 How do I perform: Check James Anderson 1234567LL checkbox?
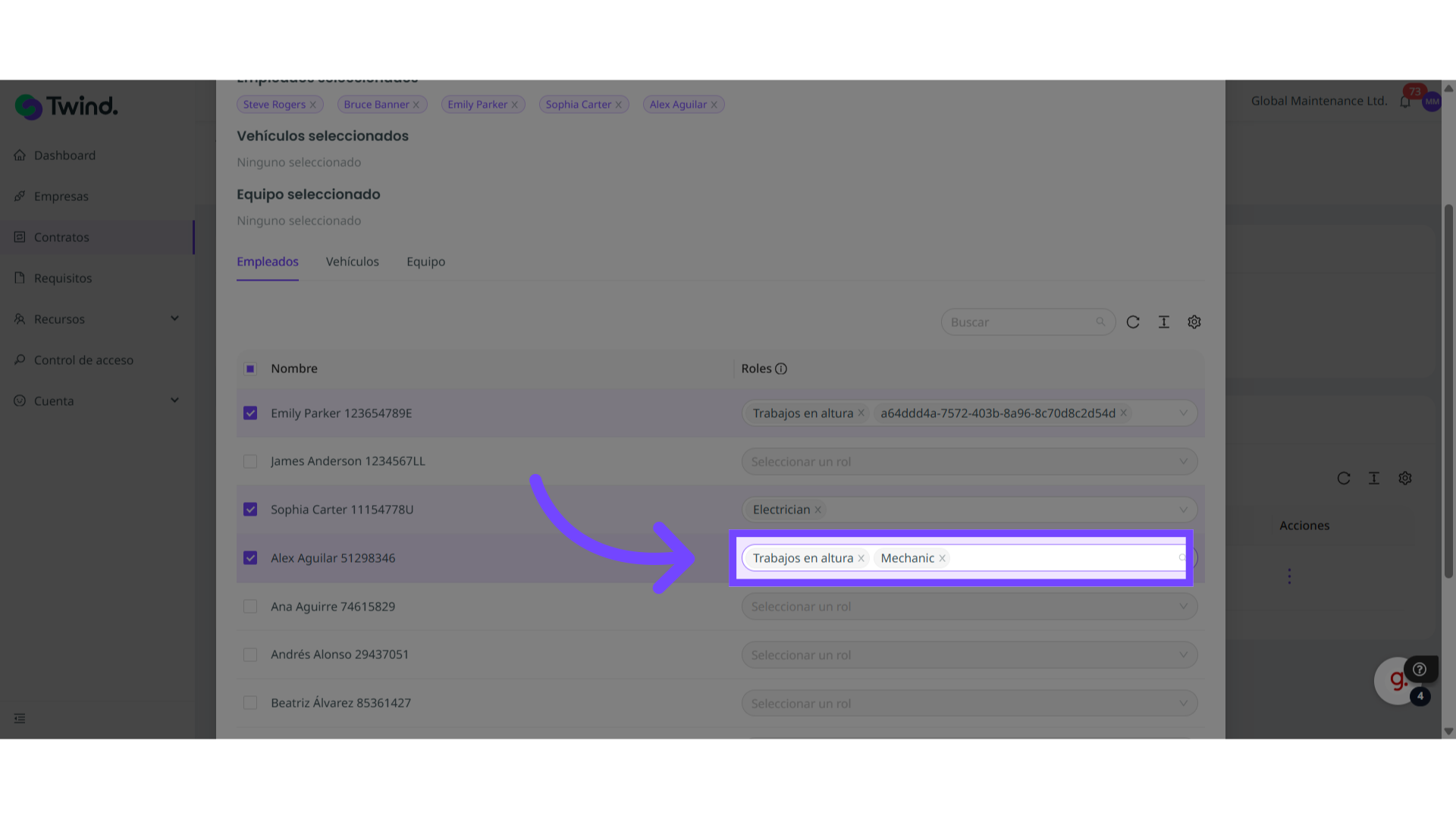coord(250,461)
